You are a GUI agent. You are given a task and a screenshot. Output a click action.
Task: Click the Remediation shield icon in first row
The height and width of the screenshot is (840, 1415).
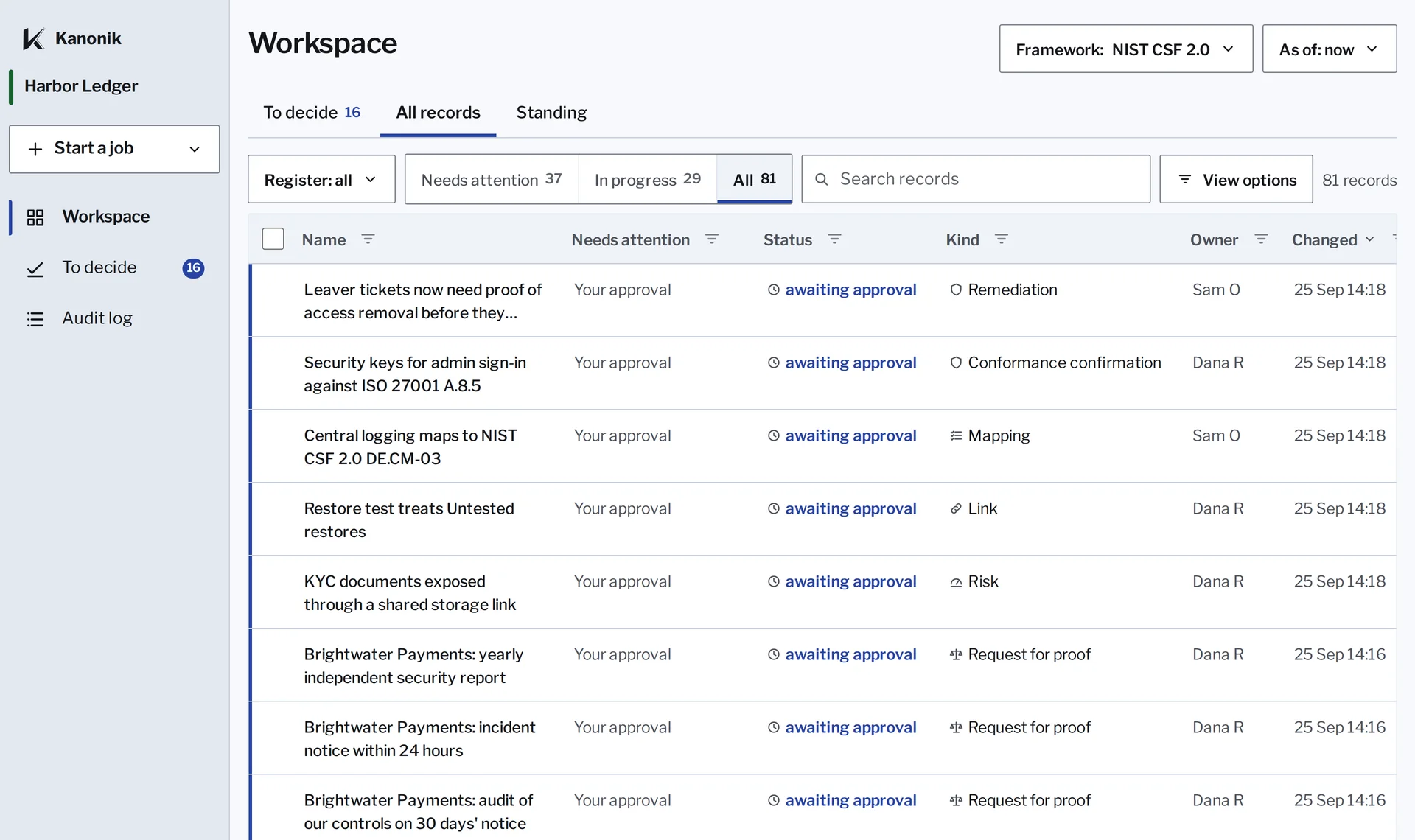956,290
